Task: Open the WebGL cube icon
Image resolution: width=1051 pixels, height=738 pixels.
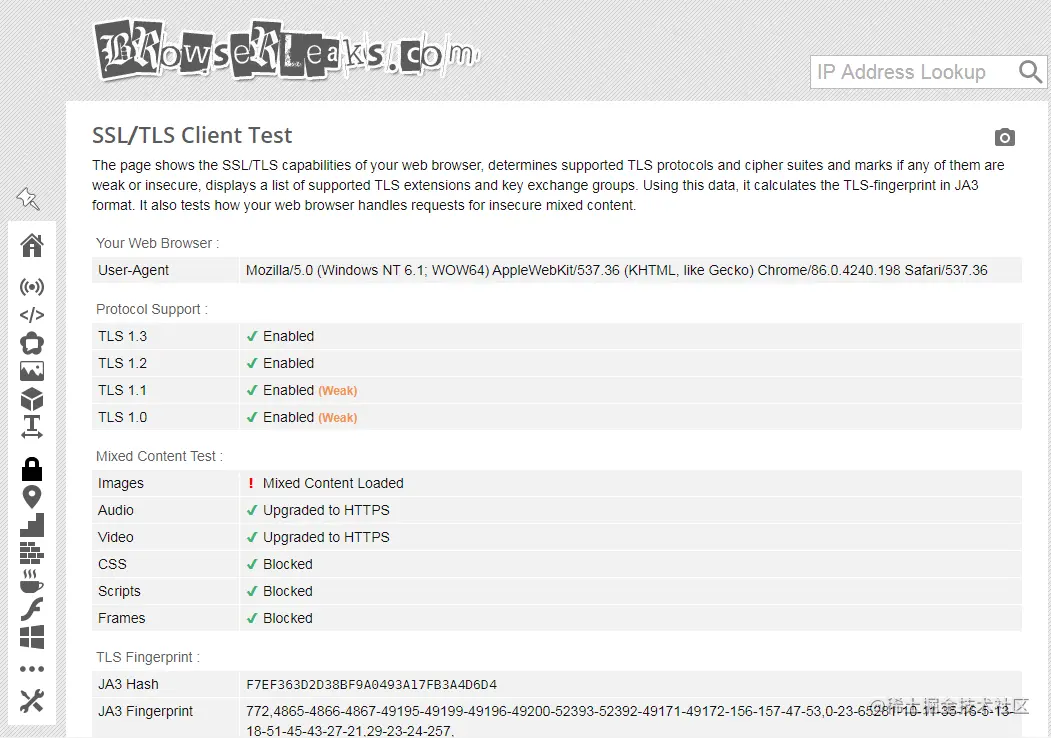Action: click(32, 399)
